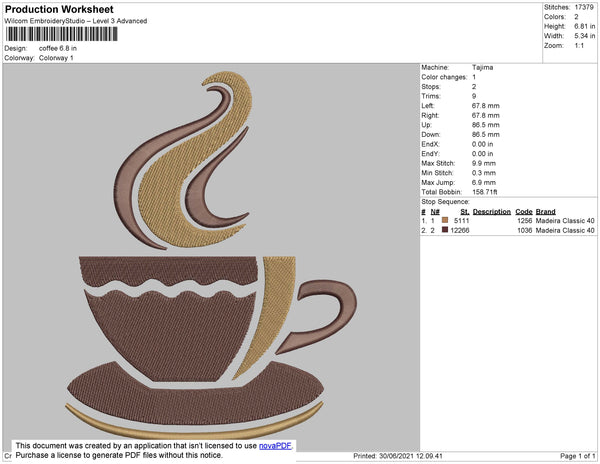The width and height of the screenshot is (600, 464).
Task: Click the Colorway 1 value
Action: [x=56, y=58]
